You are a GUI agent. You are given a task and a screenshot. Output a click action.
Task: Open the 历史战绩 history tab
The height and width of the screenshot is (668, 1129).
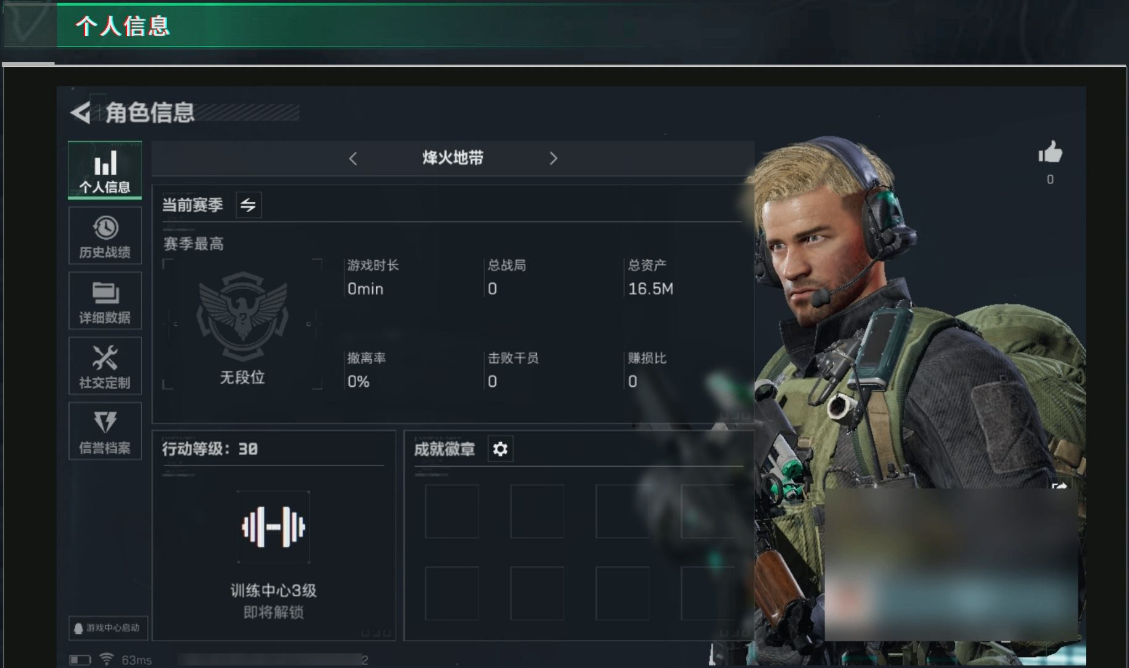click(105, 236)
